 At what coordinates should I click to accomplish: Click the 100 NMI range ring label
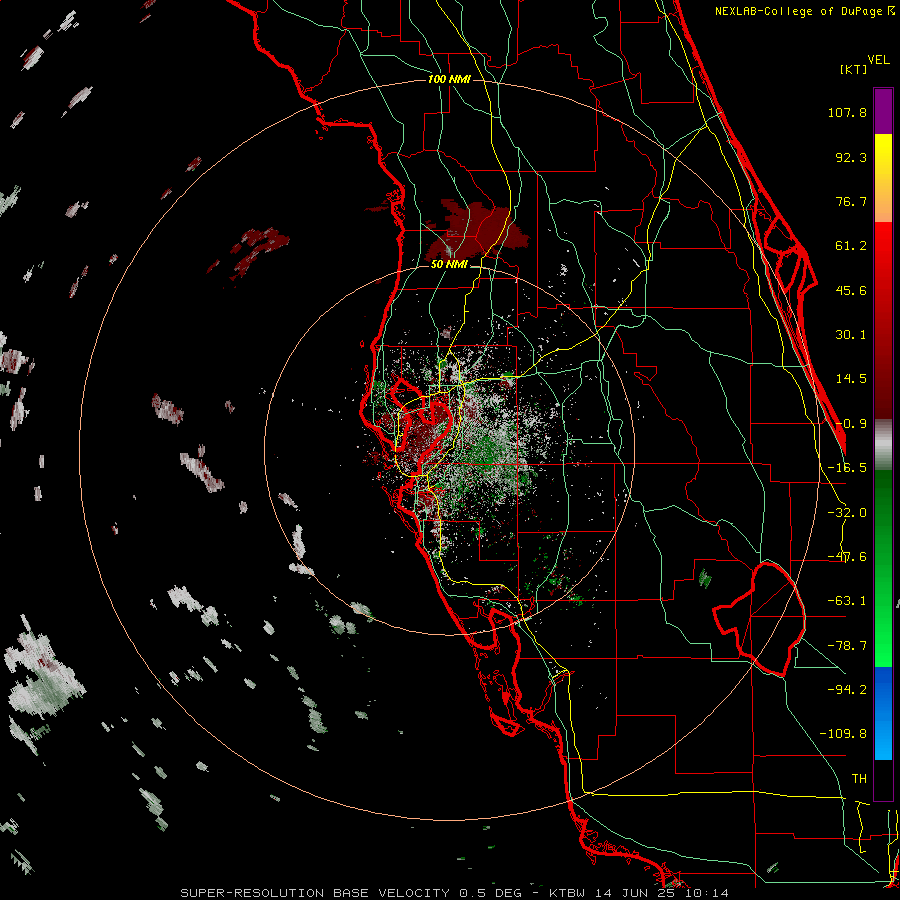point(449,79)
